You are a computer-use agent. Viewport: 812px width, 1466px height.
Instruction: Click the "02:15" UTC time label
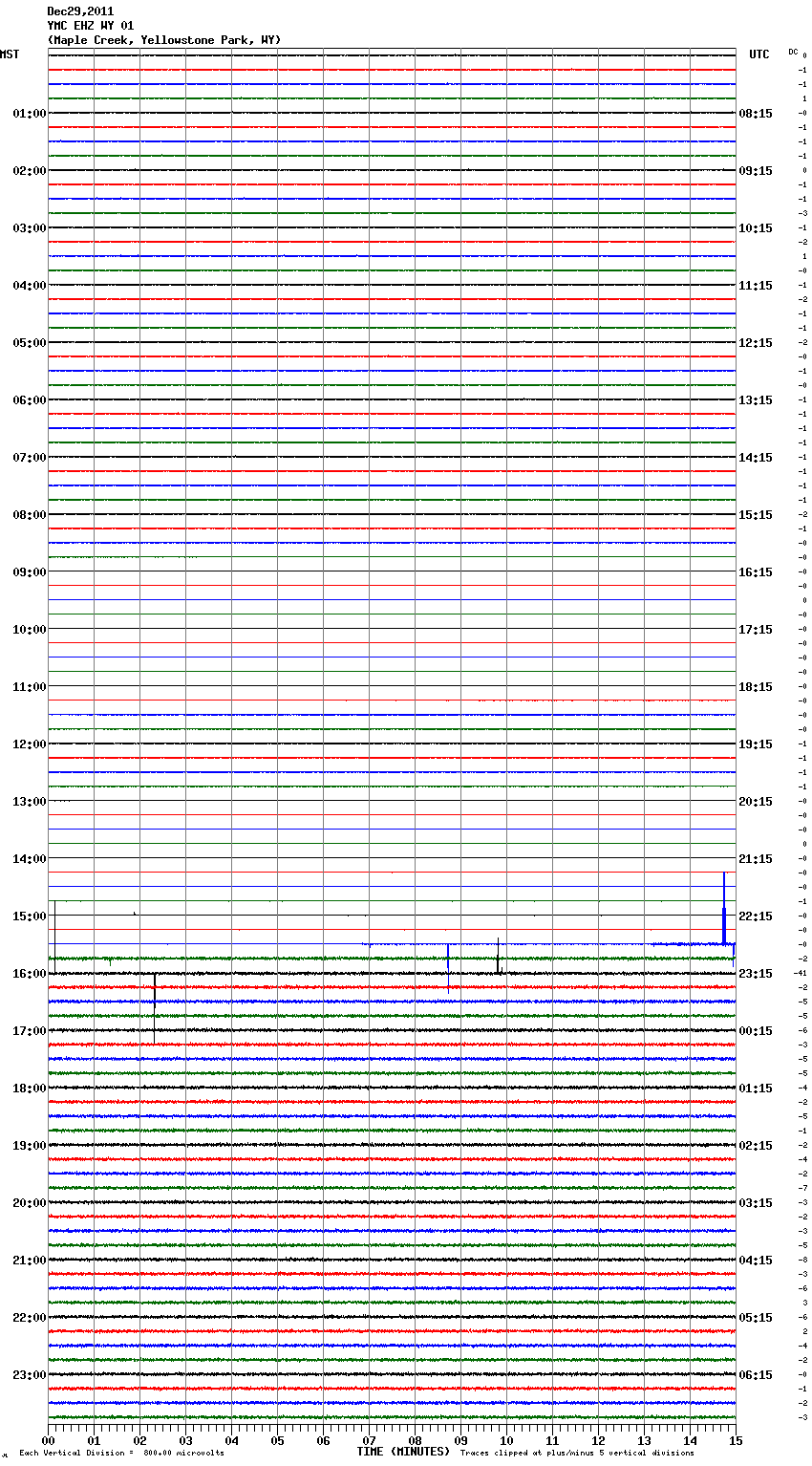[x=756, y=1146]
